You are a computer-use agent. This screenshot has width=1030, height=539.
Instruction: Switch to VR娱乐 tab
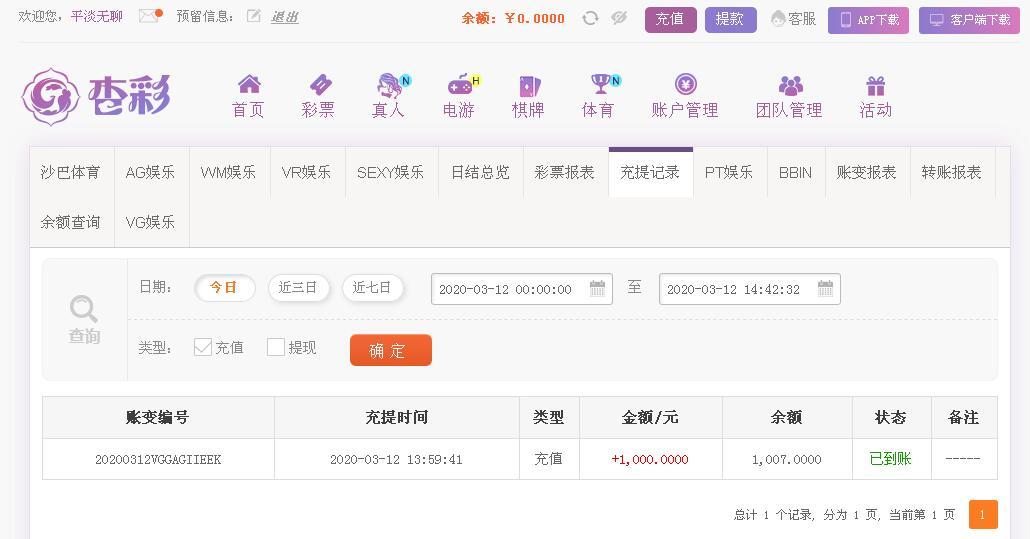click(307, 173)
